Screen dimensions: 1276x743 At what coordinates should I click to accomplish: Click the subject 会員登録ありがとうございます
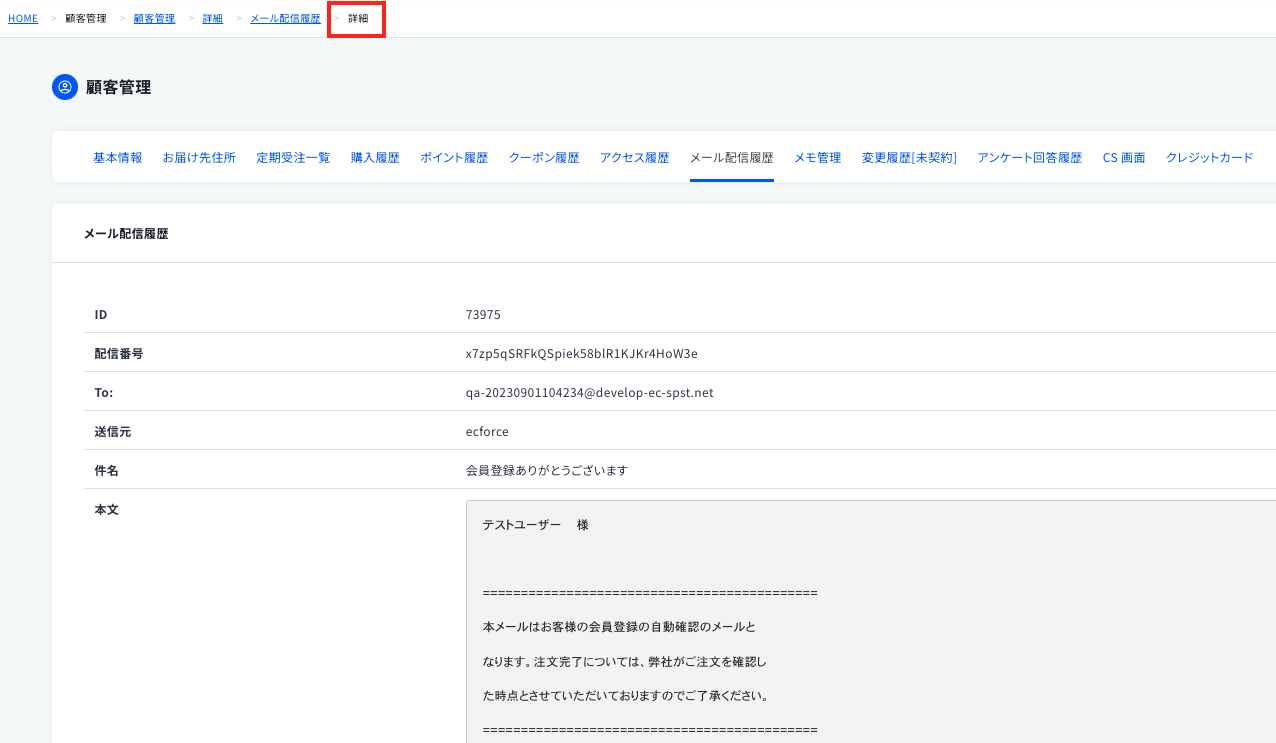click(547, 471)
